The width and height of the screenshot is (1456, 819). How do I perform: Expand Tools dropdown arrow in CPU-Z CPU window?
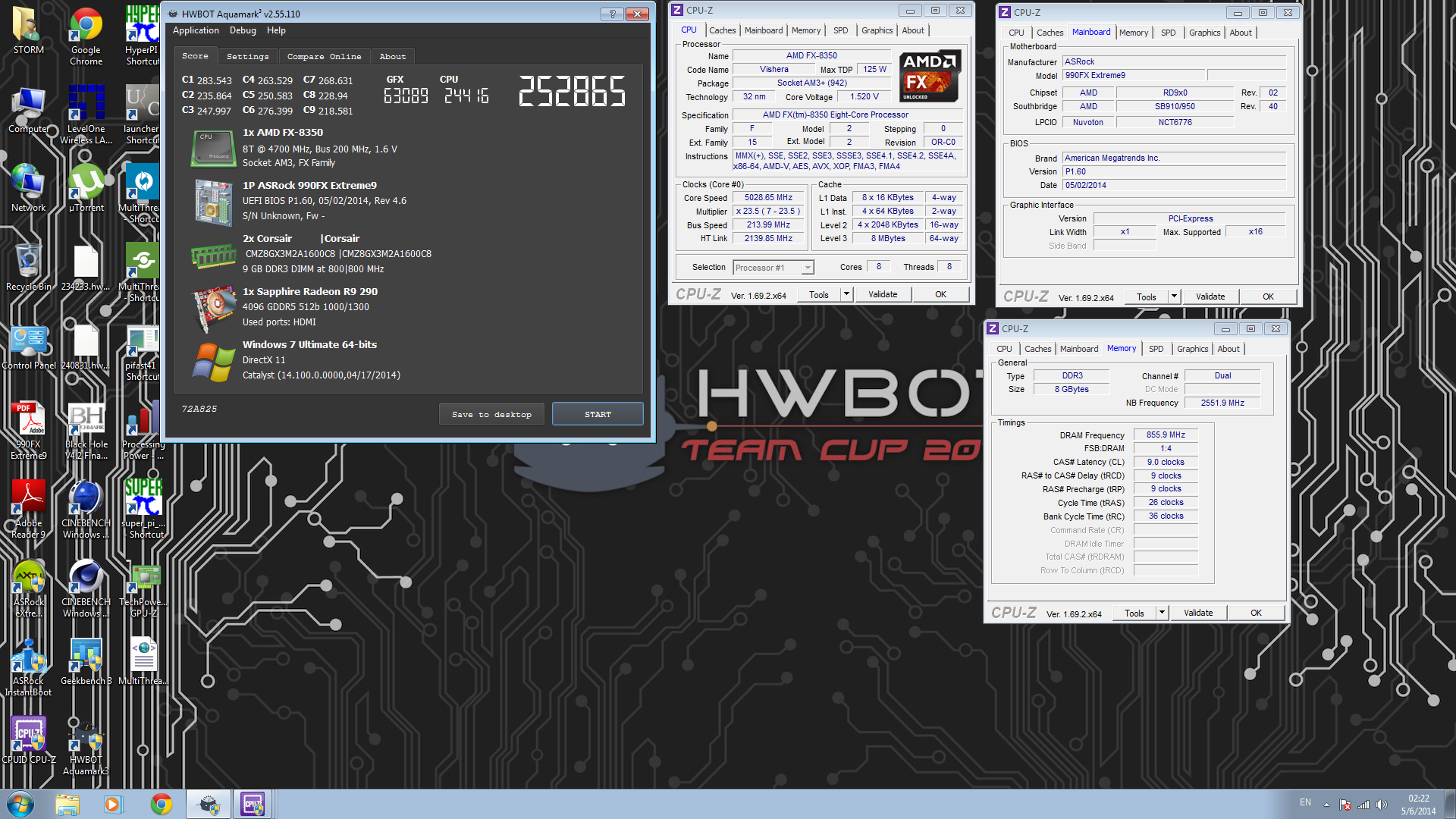[847, 294]
